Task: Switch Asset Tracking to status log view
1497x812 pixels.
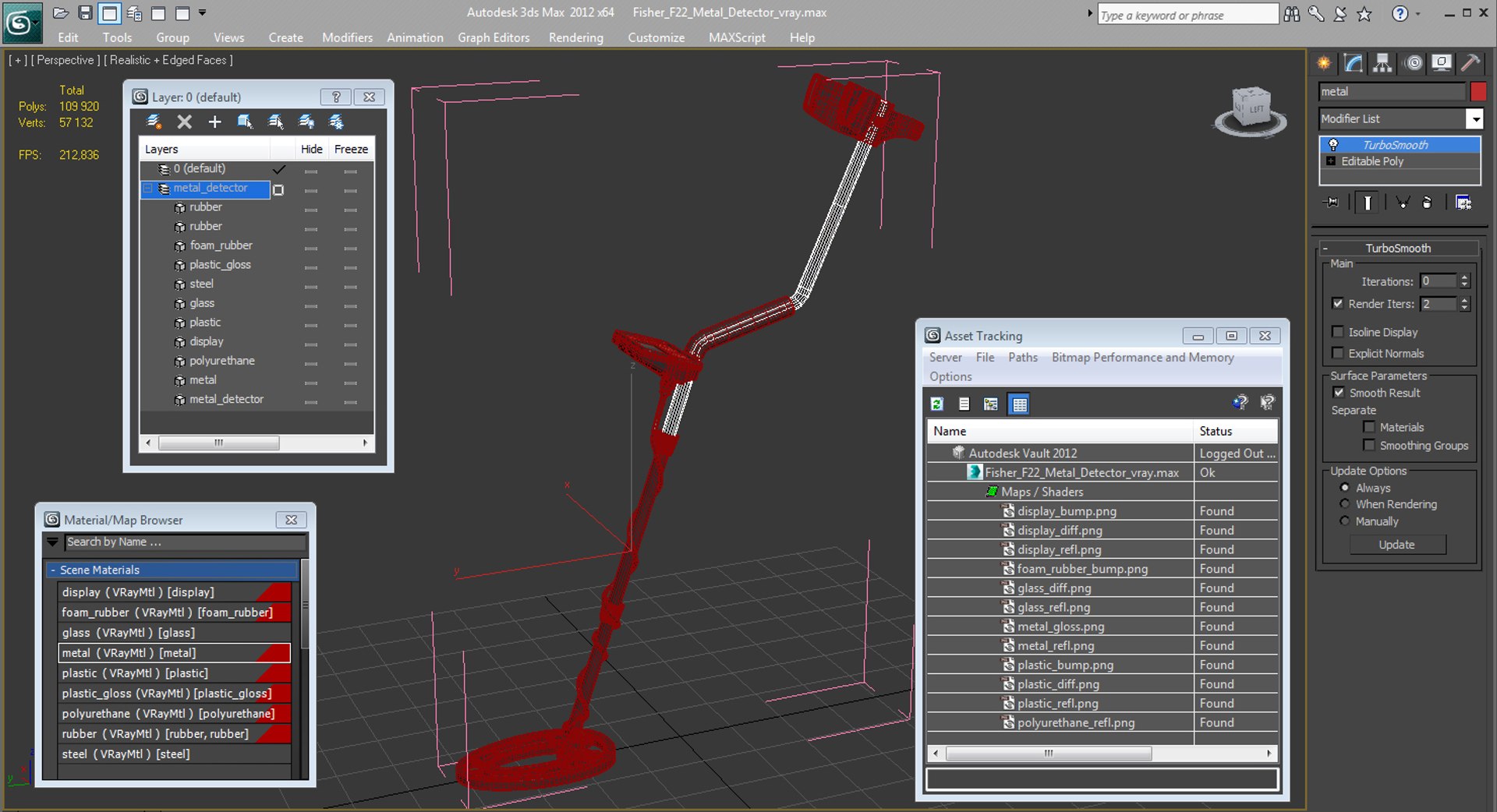Action: tap(964, 404)
